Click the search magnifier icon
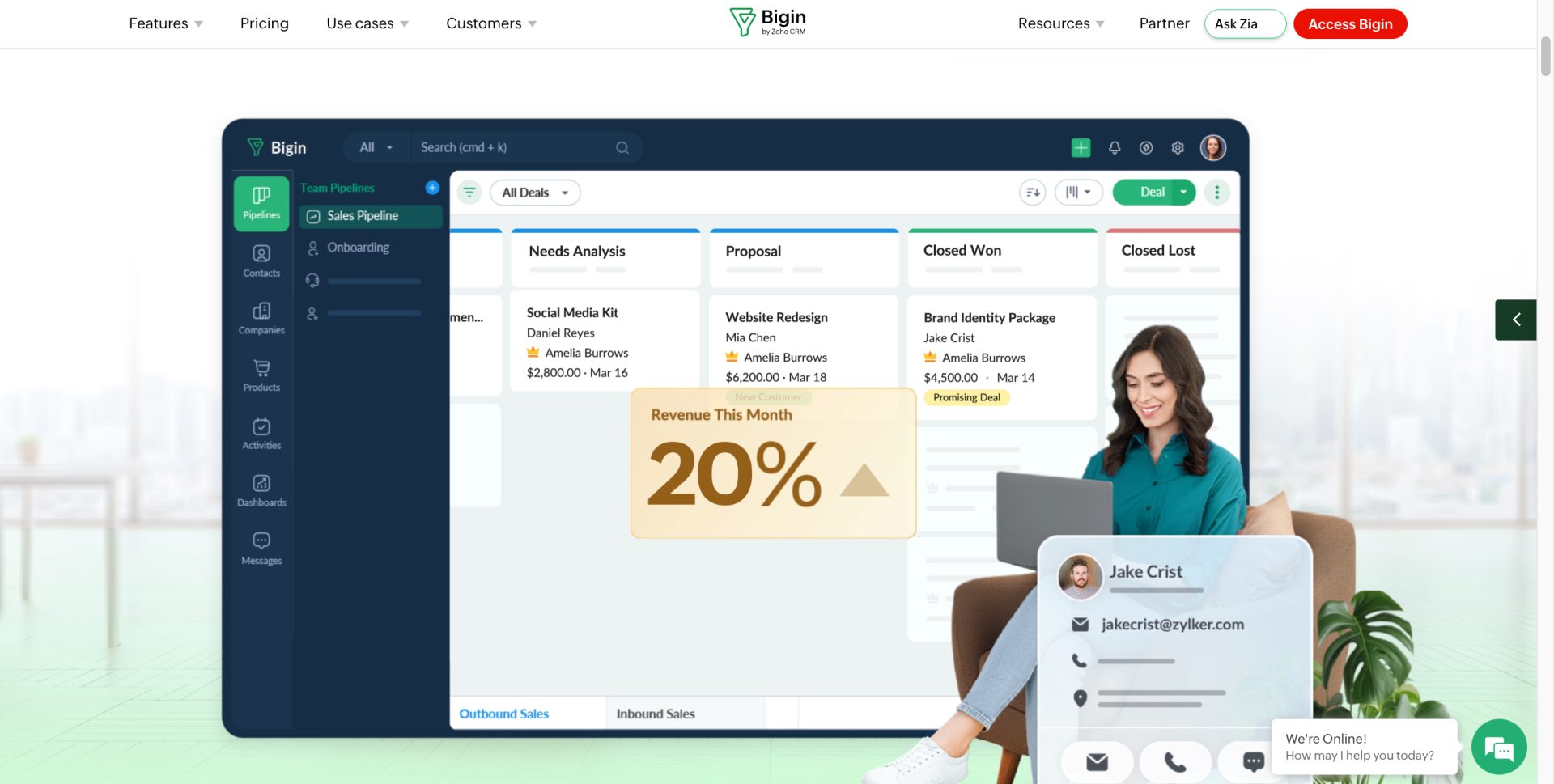The height and width of the screenshot is (784, 1554). (x=622, y=147)
